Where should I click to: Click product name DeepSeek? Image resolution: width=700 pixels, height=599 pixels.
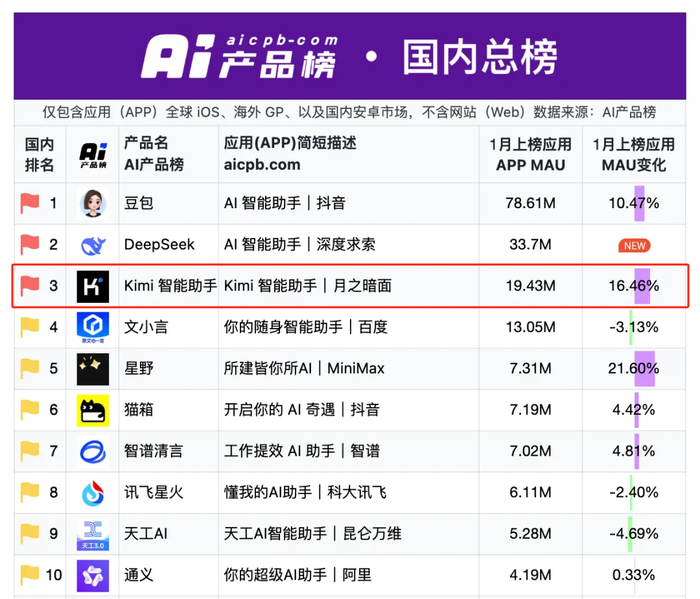(159, 245)
